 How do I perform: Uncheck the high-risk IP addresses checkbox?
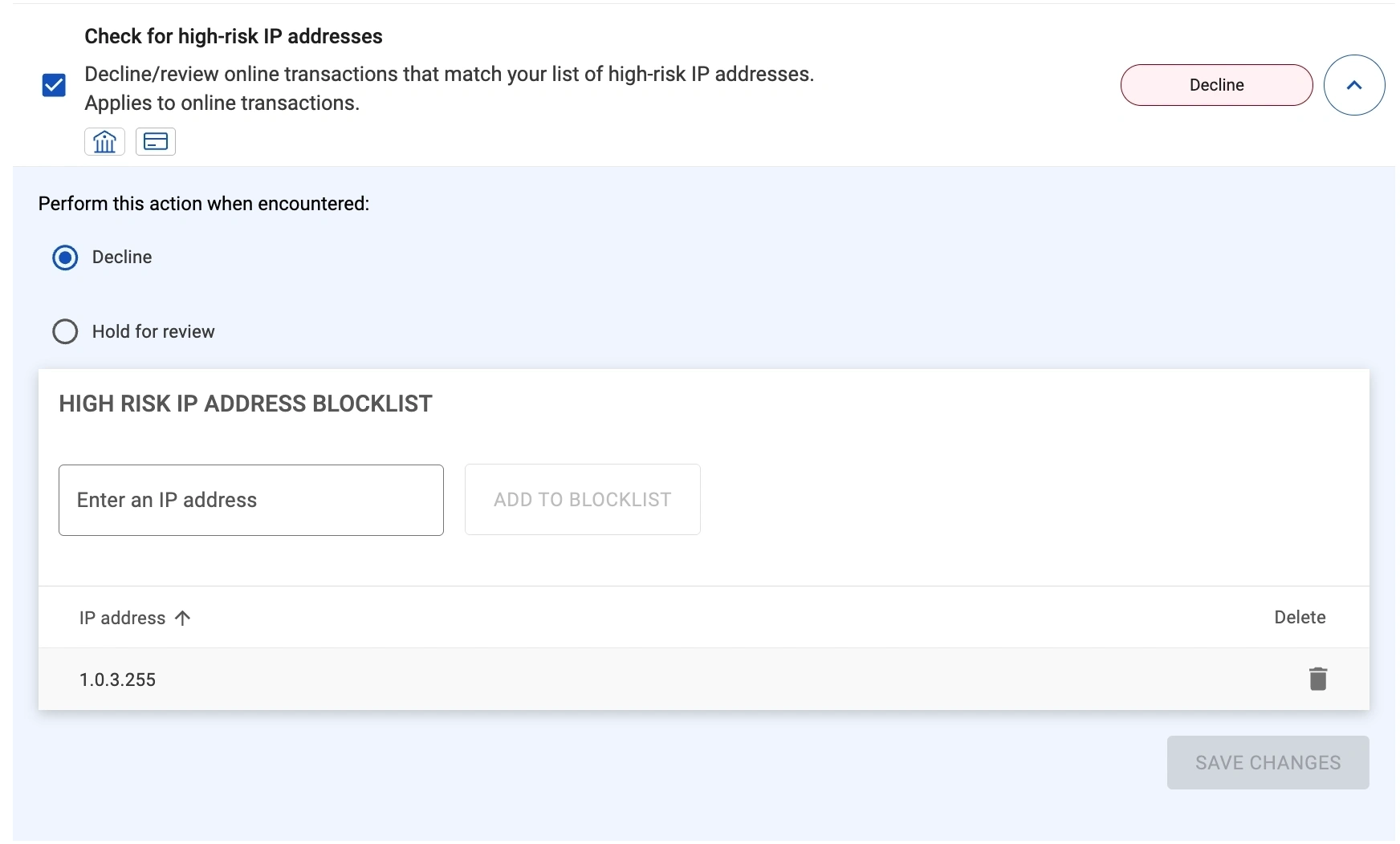click(54, 85)
